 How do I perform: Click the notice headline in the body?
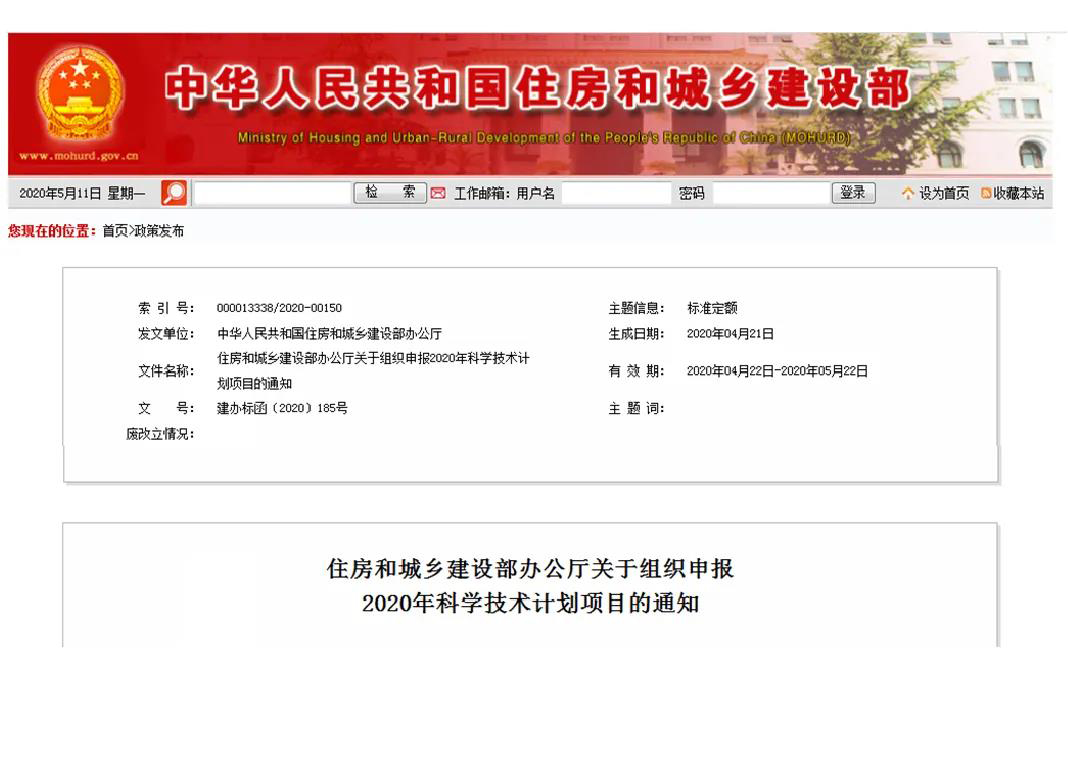click(x=530, y=586)
